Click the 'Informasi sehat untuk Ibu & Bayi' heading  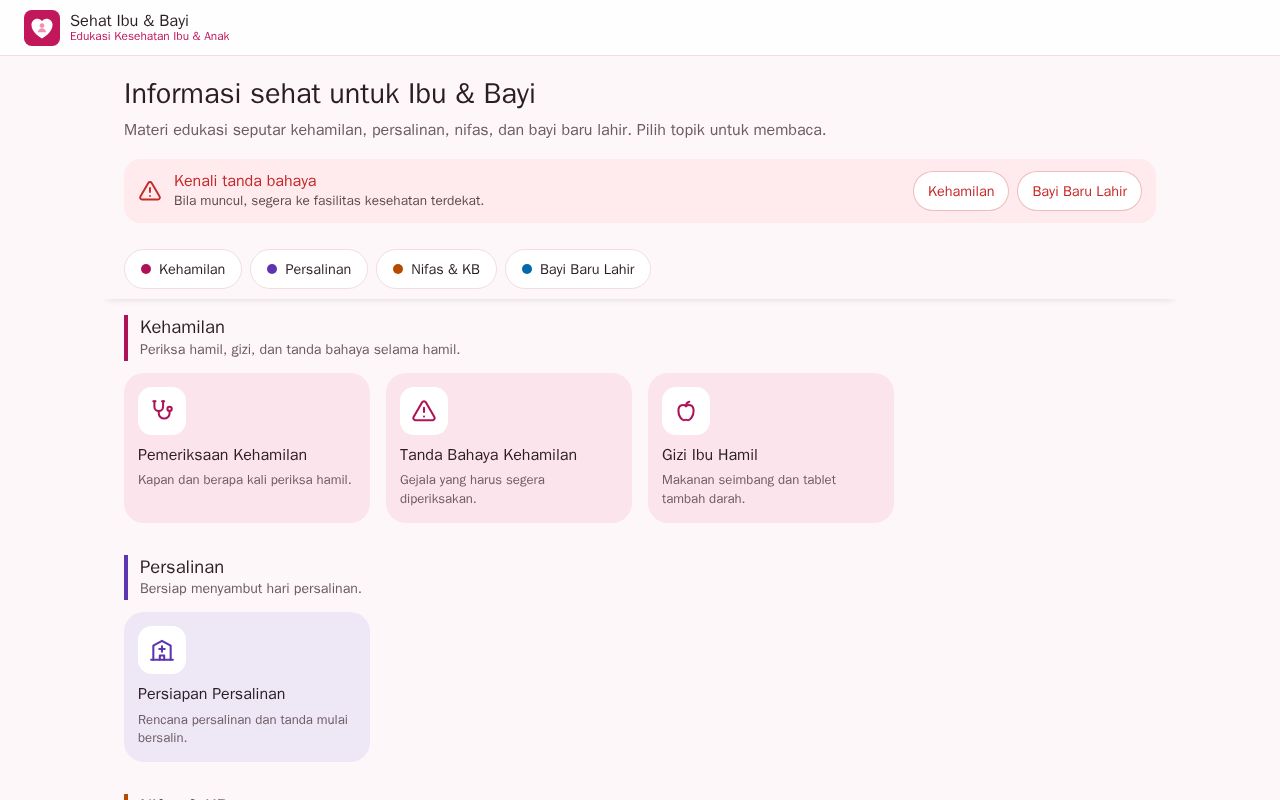pos(330,94)
